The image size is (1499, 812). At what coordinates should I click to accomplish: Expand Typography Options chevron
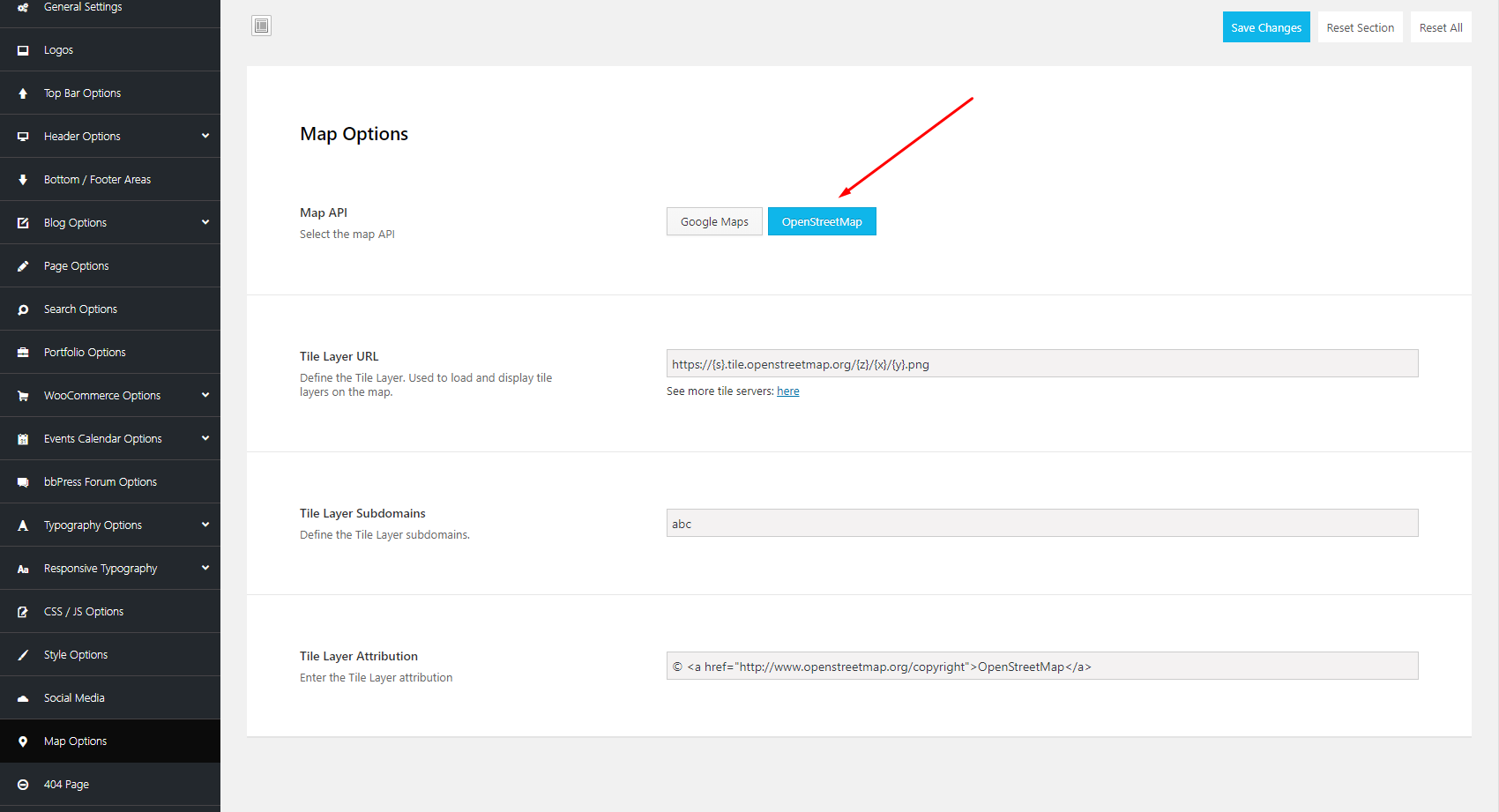click(x=205, y=525)
